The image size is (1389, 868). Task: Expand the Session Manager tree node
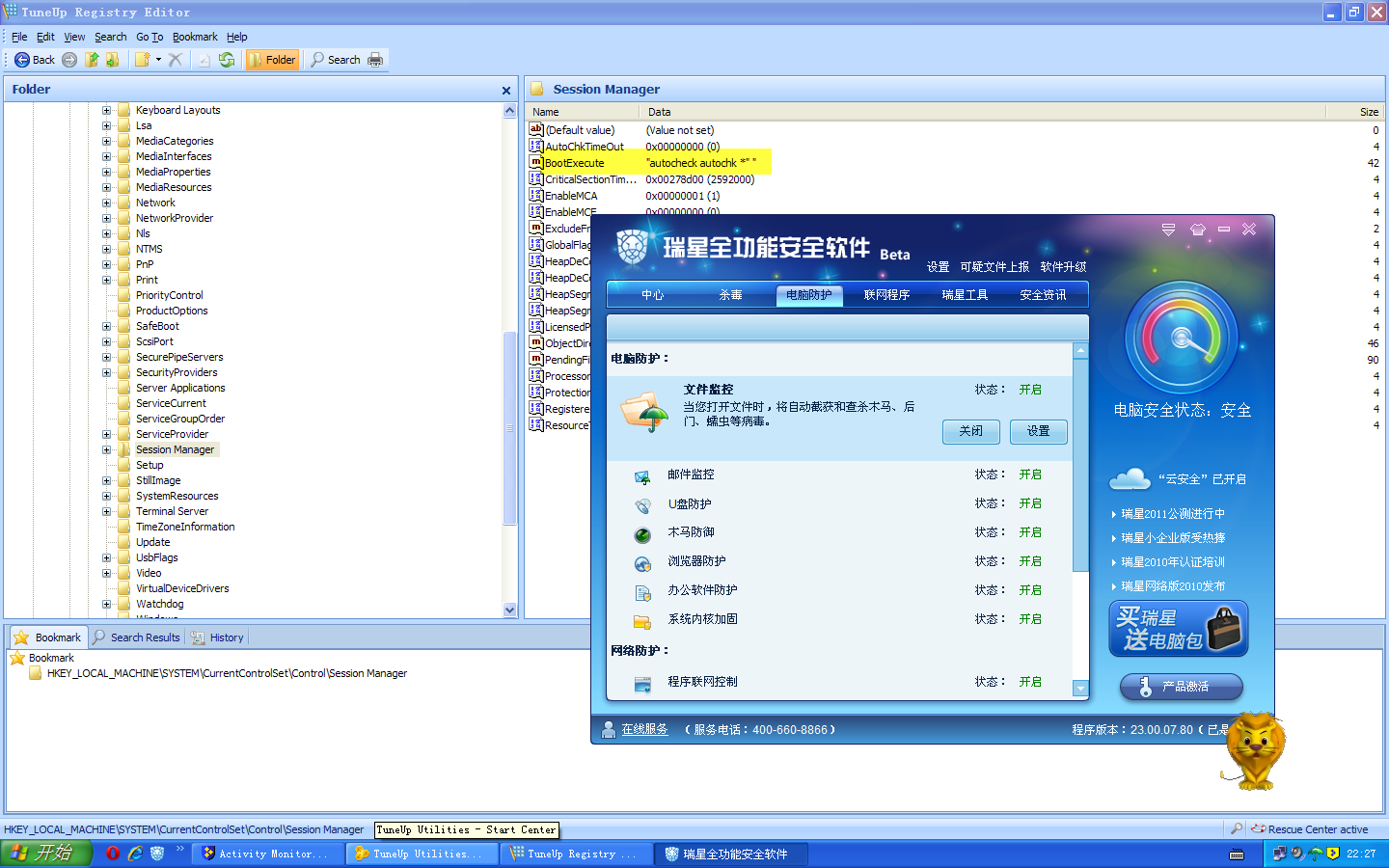[106, 450]
